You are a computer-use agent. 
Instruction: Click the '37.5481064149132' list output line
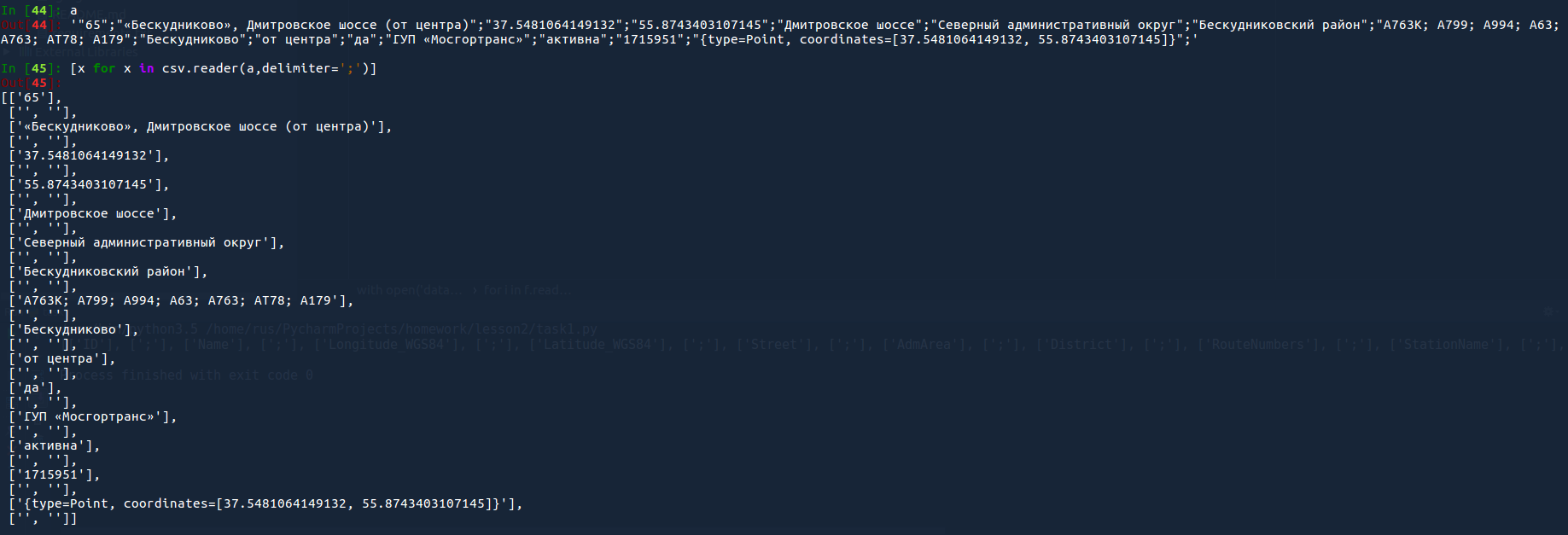89,155
